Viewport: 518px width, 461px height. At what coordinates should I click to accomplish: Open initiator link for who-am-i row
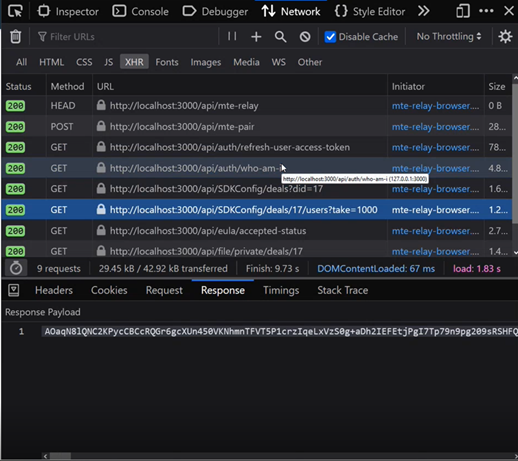435,168
